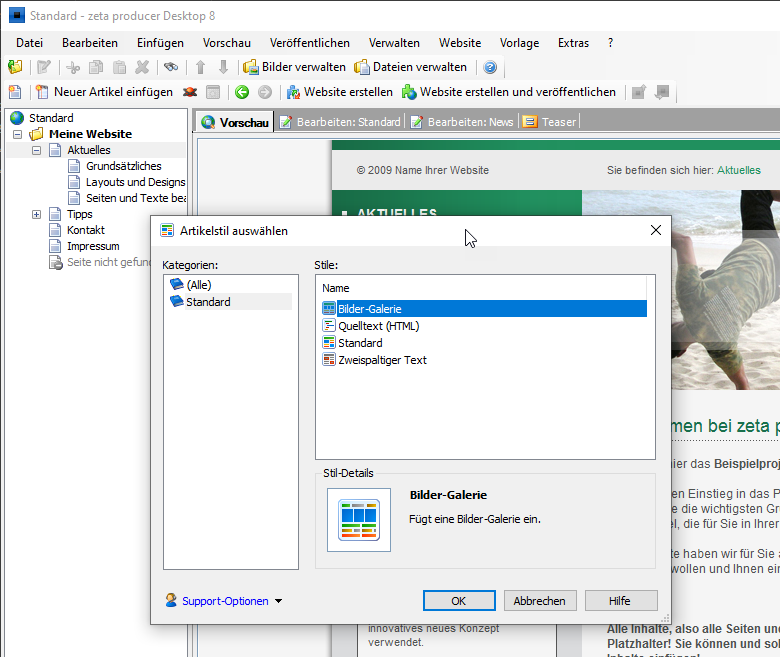Open the Veröffentlichen menu
Viewport: 780px width, 657px height.
(309, 43)
